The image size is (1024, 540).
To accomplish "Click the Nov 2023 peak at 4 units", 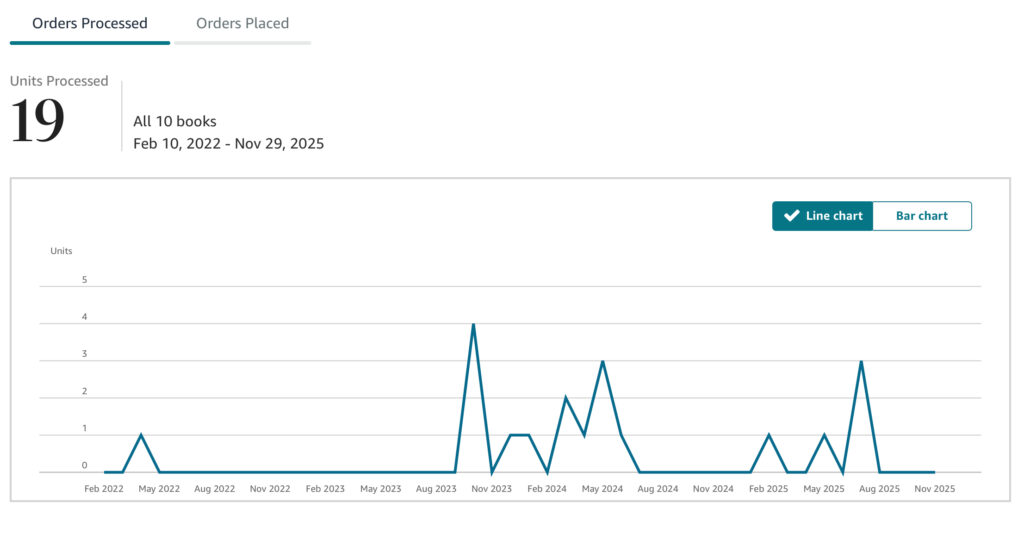I will point(473,325).
